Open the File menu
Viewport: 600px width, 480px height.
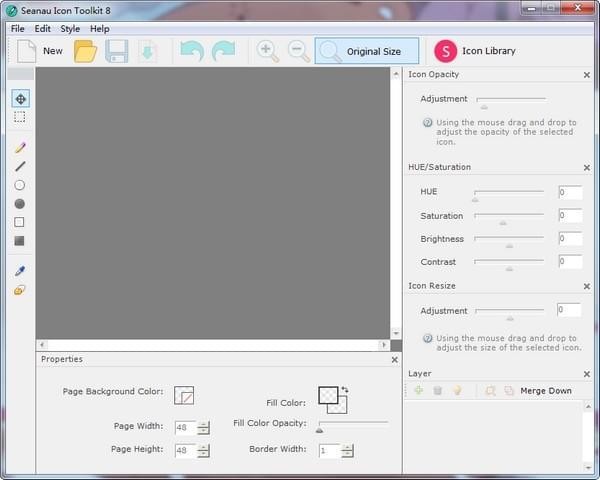tap(17, 29)
